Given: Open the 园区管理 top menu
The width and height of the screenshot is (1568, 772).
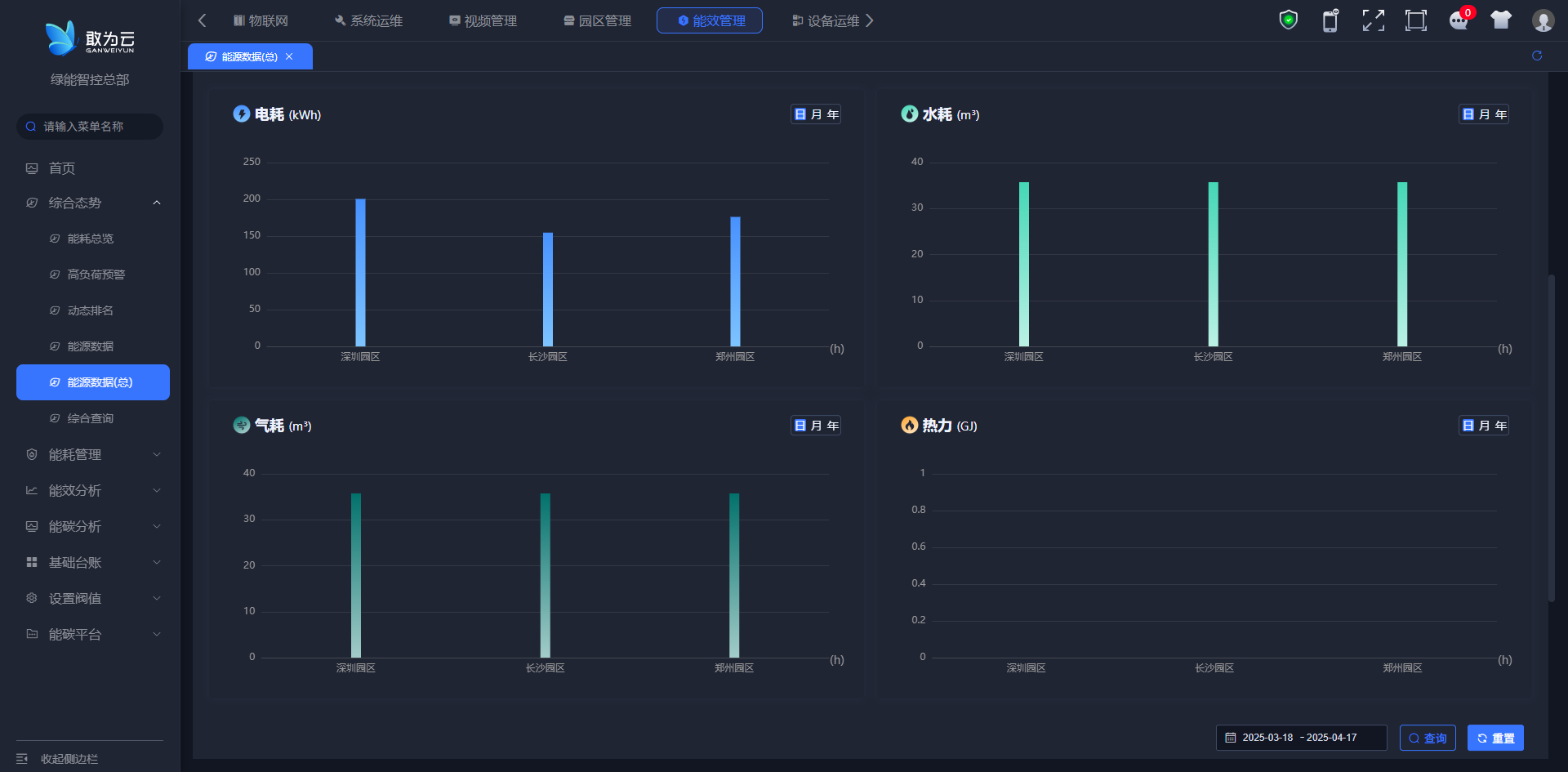Looking at the screenshot, I should (597, 20).
